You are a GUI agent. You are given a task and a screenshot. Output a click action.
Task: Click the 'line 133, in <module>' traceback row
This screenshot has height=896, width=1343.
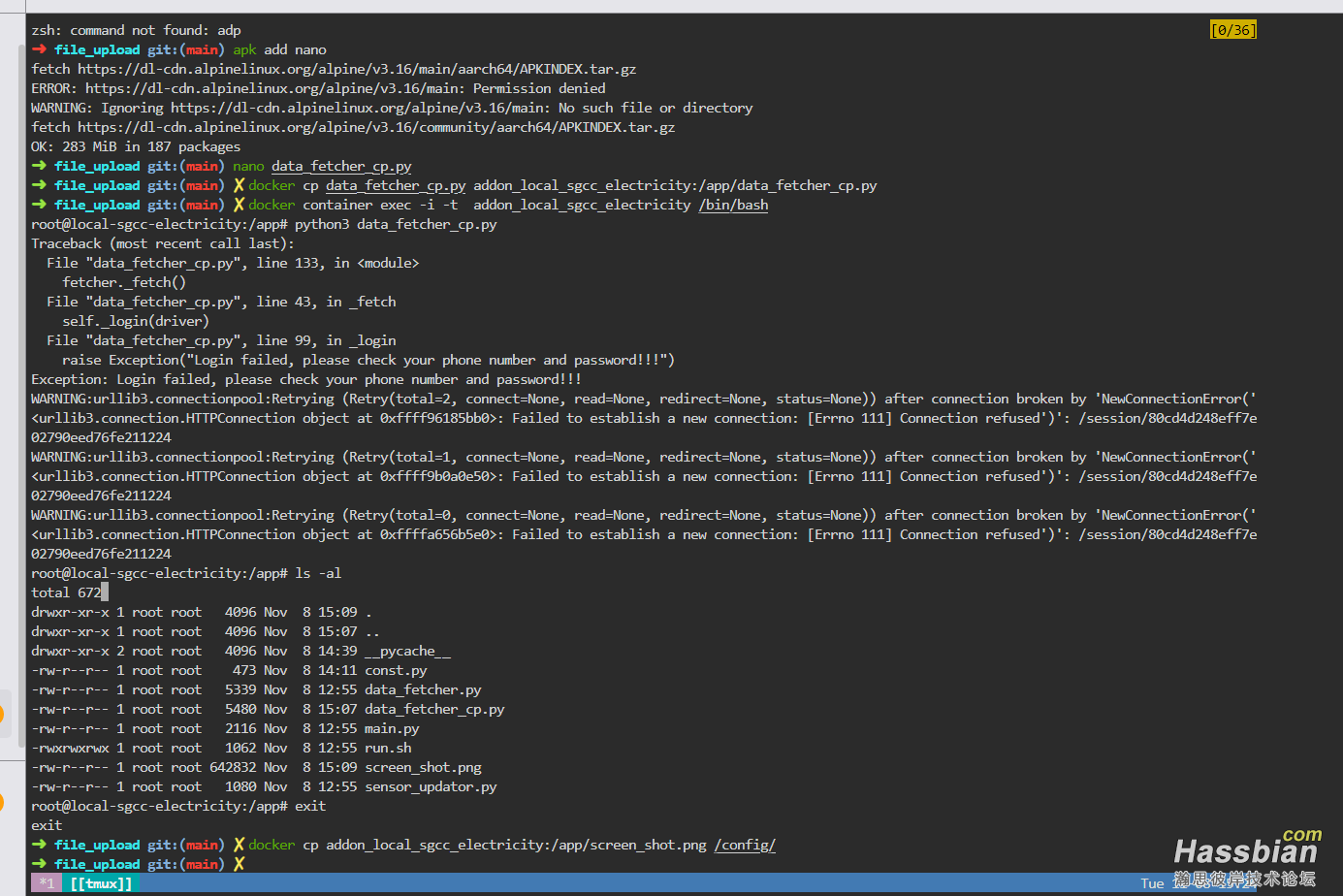(x=233, y=263)
